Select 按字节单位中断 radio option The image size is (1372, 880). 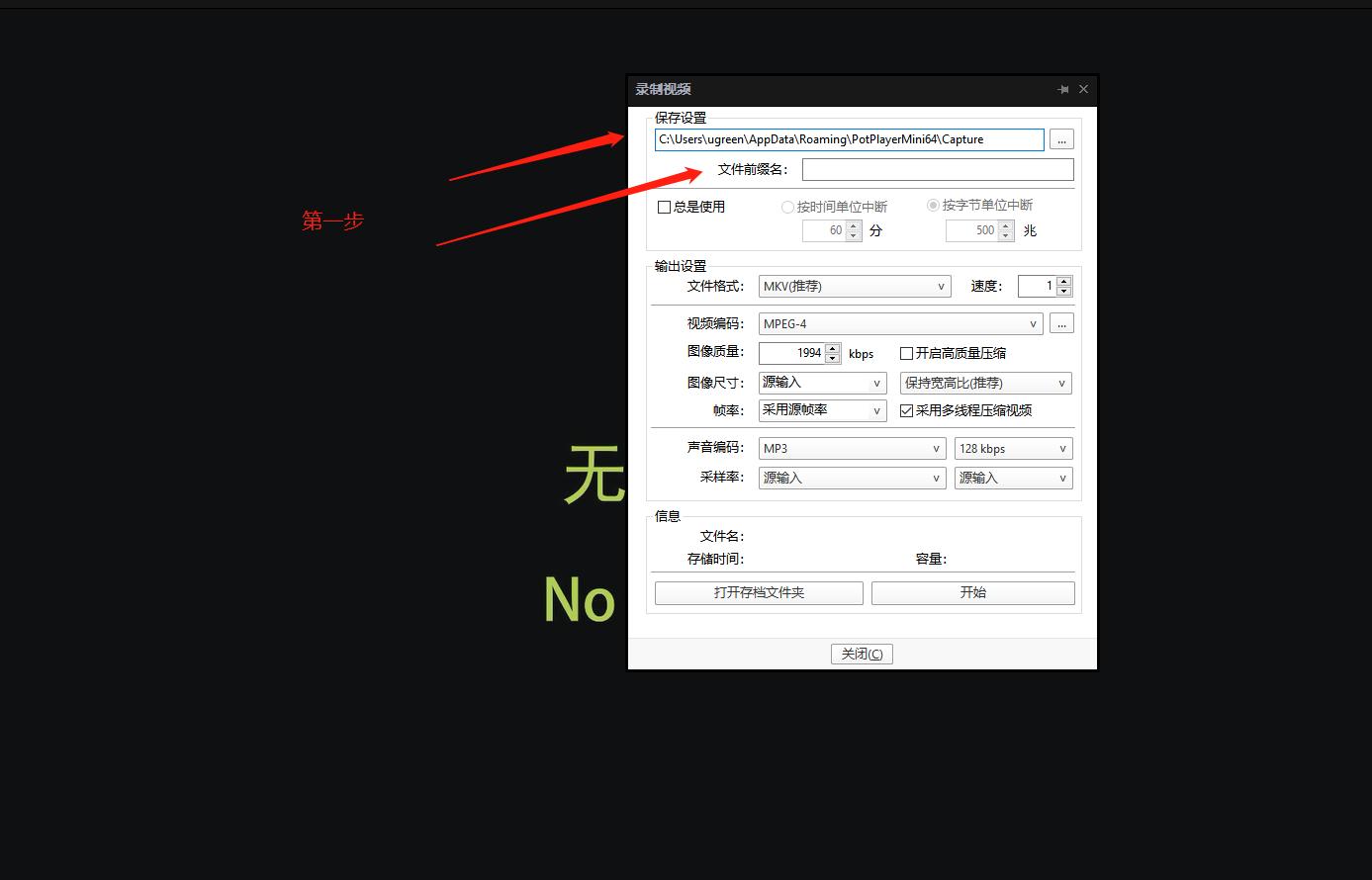coord(933,205)
